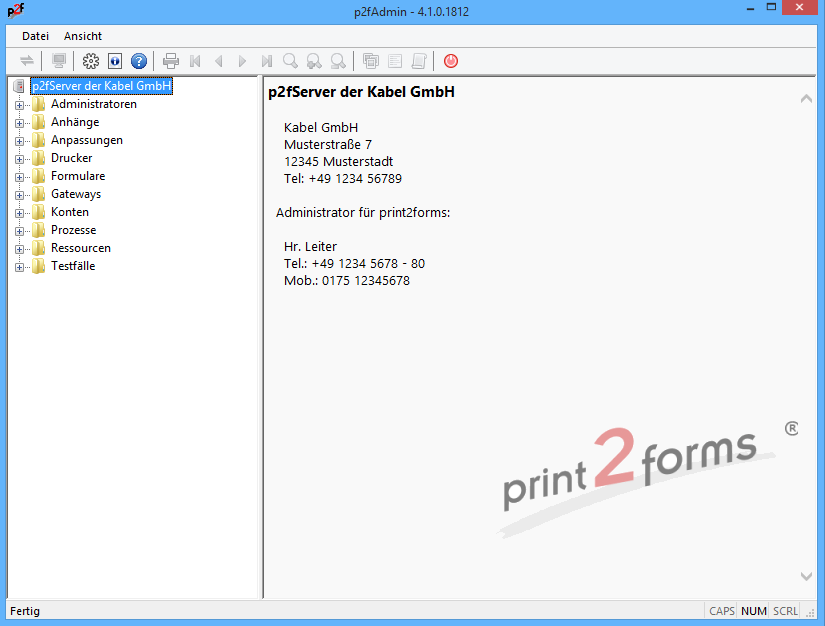The image size is (825, 626).
Task: Click the connect arrows toolbar icon
Action: [x=27, y=61]
